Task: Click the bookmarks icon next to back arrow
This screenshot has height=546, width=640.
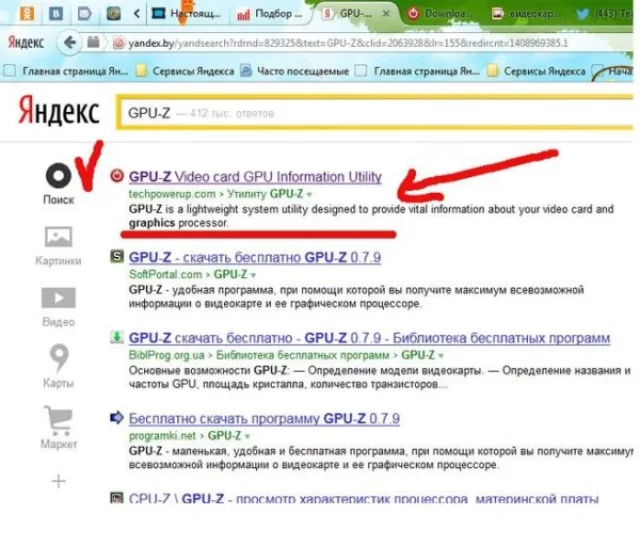Action: pos(93,42)
